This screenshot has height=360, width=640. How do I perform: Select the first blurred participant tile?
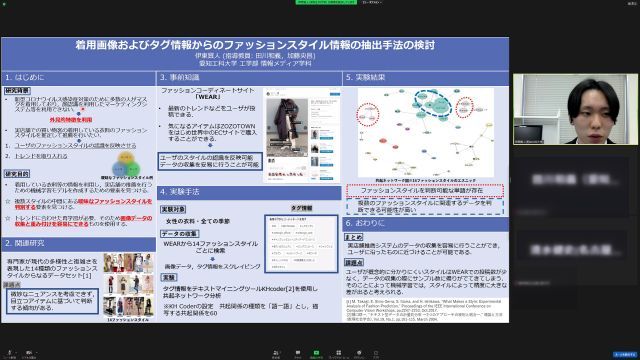[571, 180]
